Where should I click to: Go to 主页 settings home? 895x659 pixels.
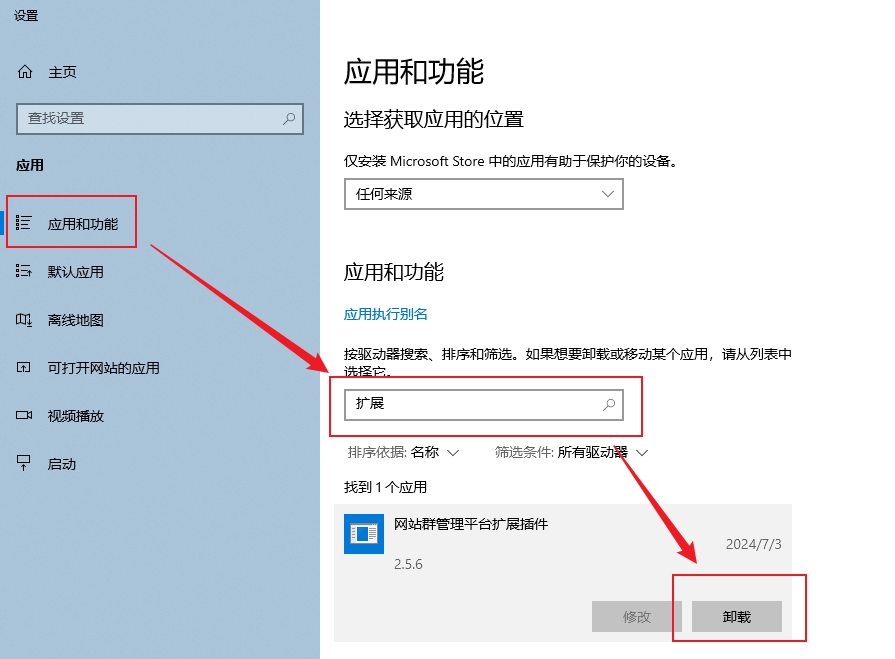pyautogui.click(x=62, y=72)
